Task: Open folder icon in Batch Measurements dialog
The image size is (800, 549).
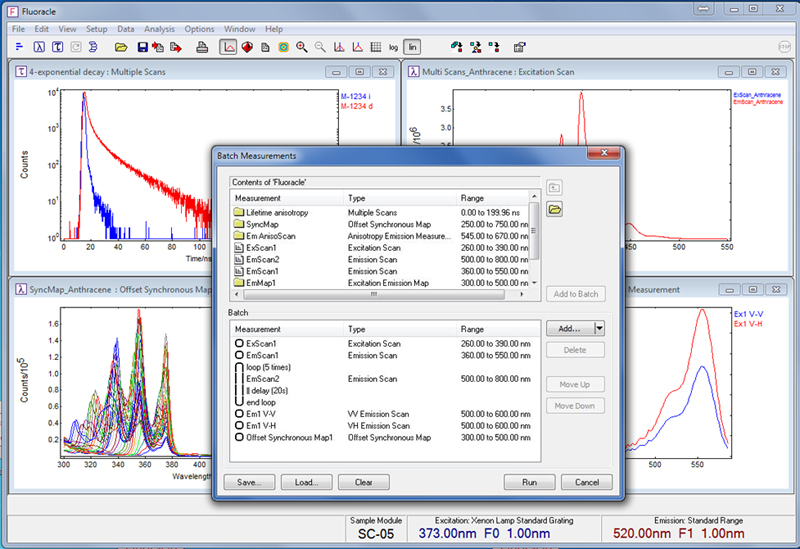Action: coord(554,209)
